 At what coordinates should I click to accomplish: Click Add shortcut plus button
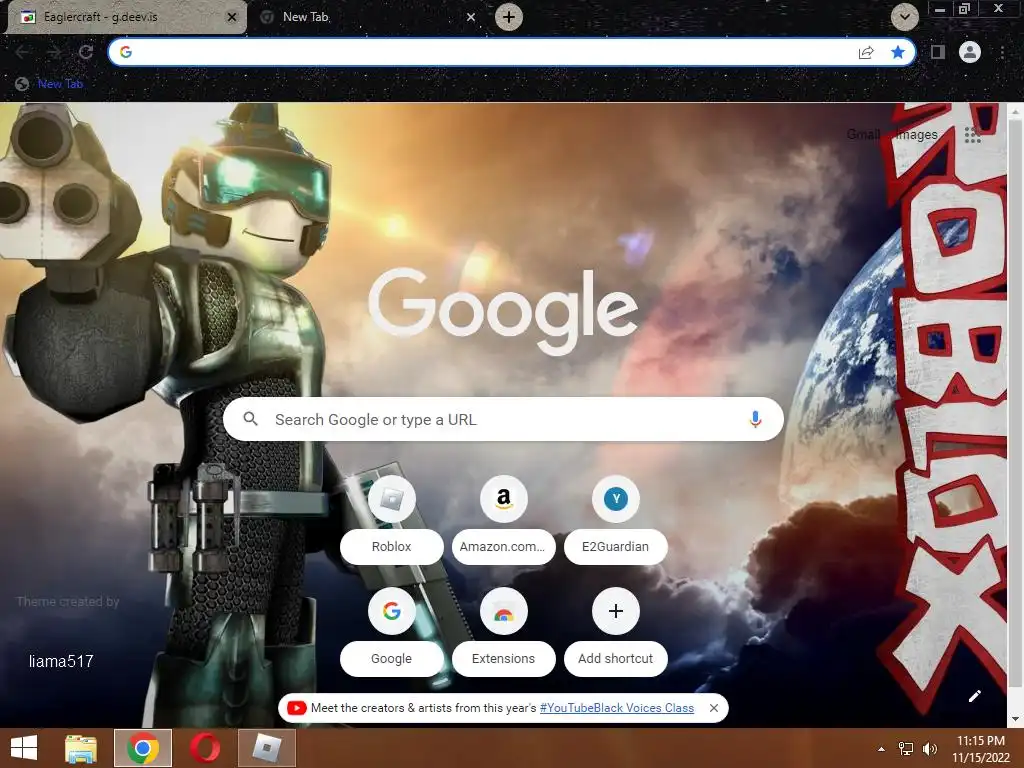pos(616,612)
